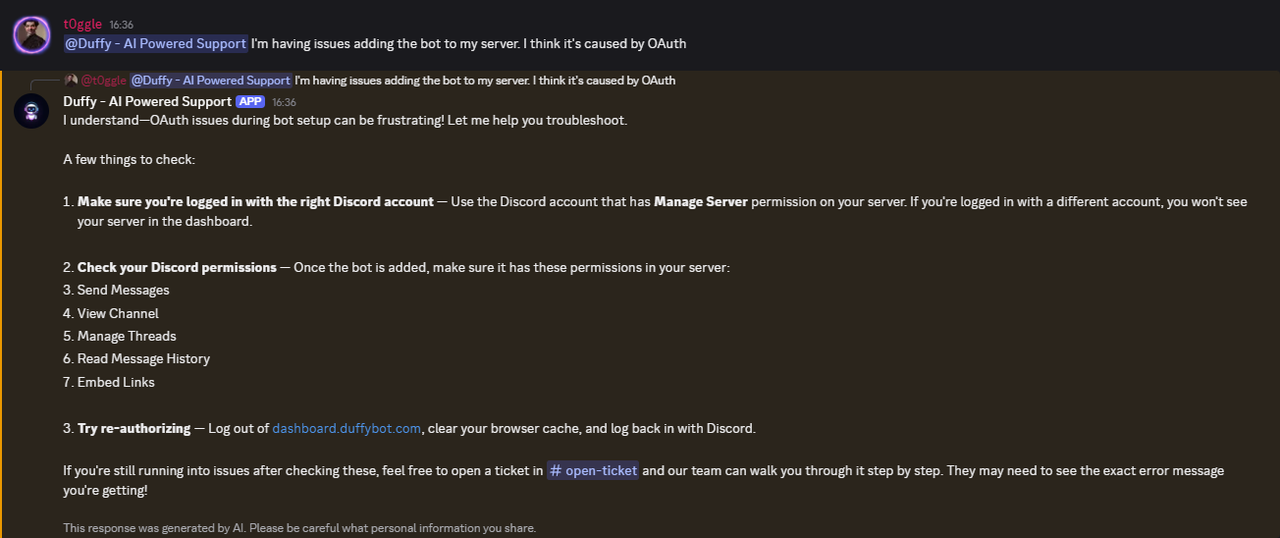This screenshot has height=538, width=1280.
Task: Click the @Duffy mention in t0ggle's message
Action: coord(155,43)
